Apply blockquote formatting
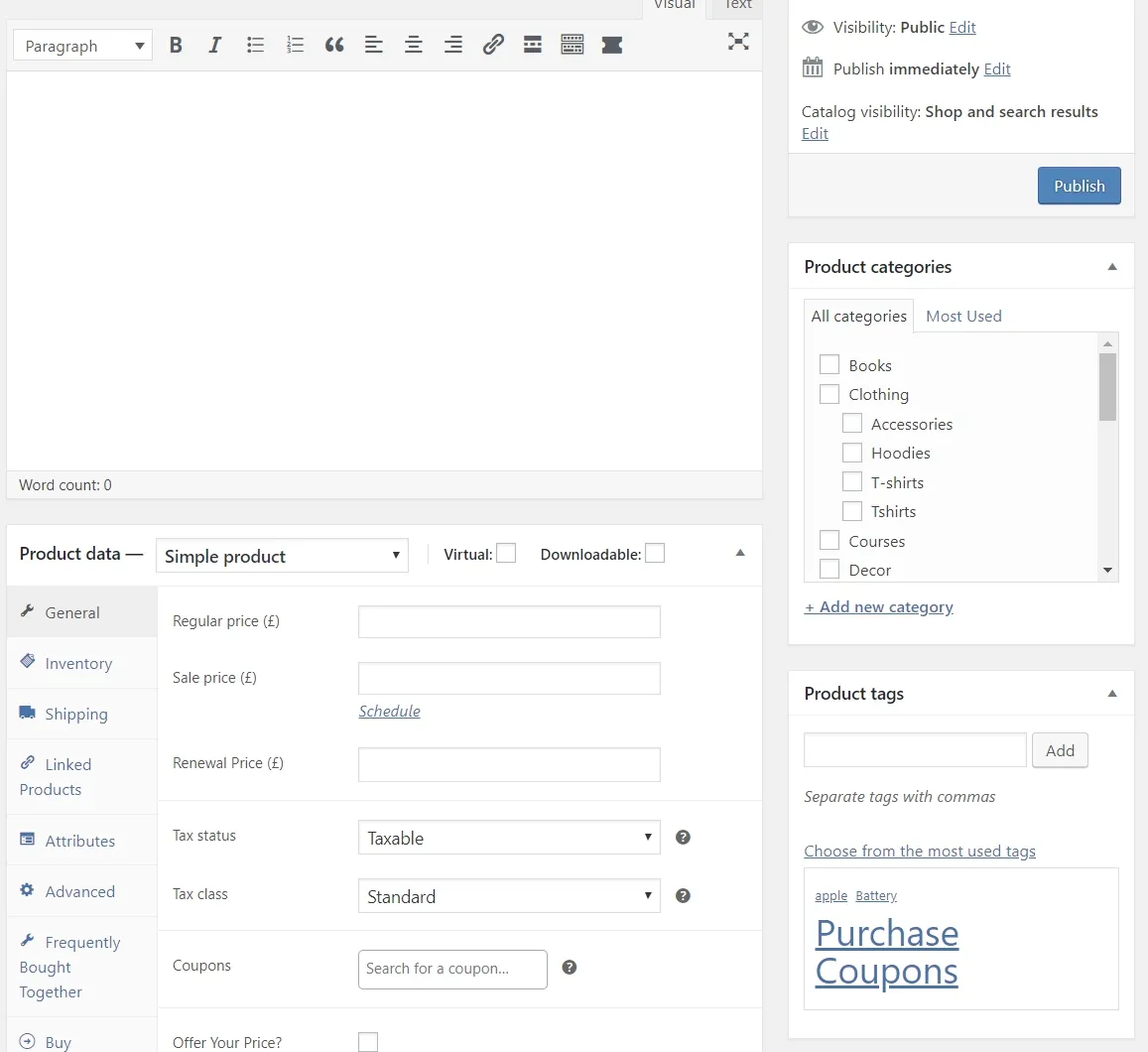The width and height of the screenshot is (1148, 1052). [x=334, y=46]
